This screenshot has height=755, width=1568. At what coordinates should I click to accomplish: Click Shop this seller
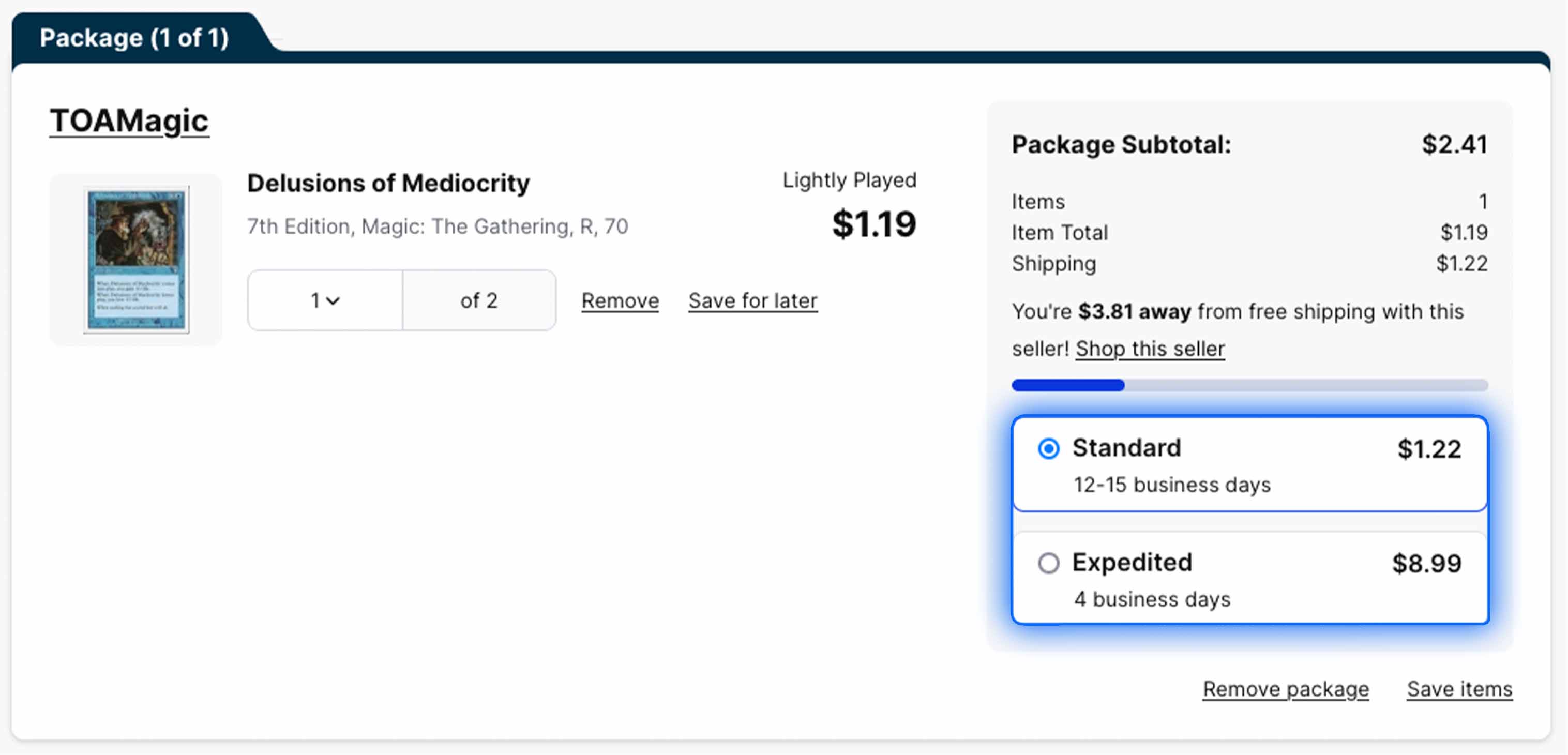click(1149, 348)
